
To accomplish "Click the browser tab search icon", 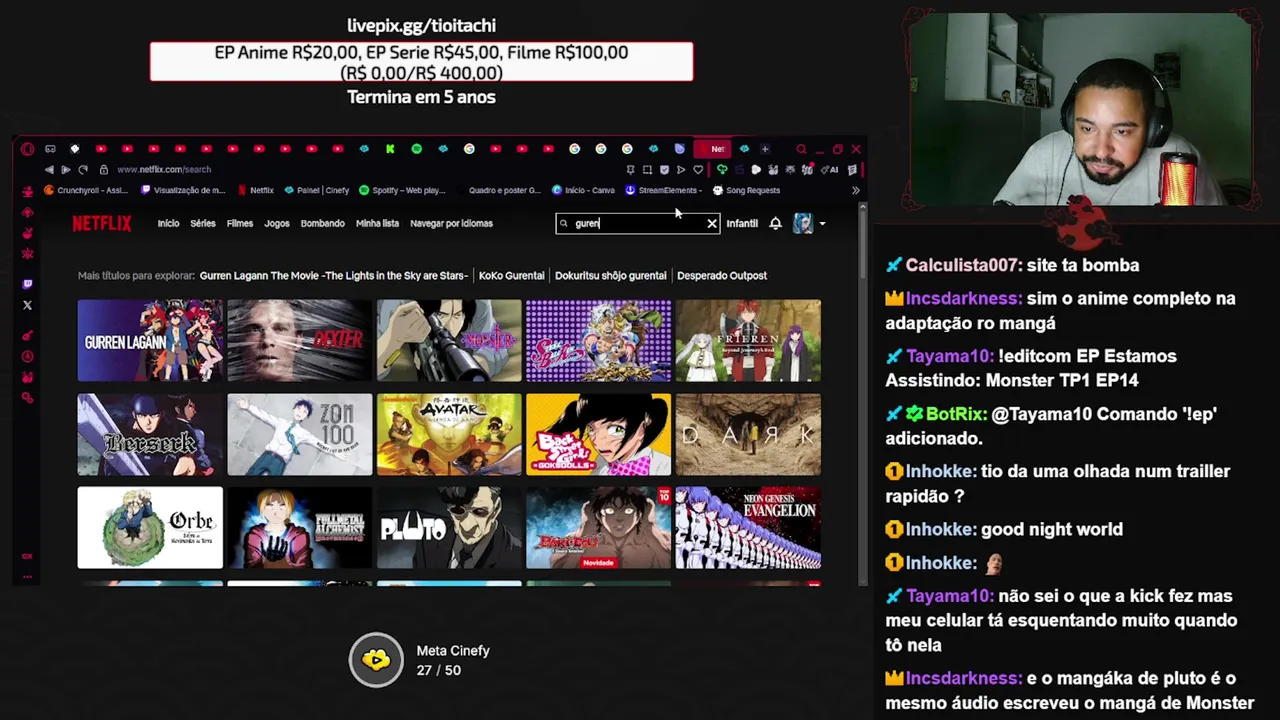I will (x=801, y=149).
